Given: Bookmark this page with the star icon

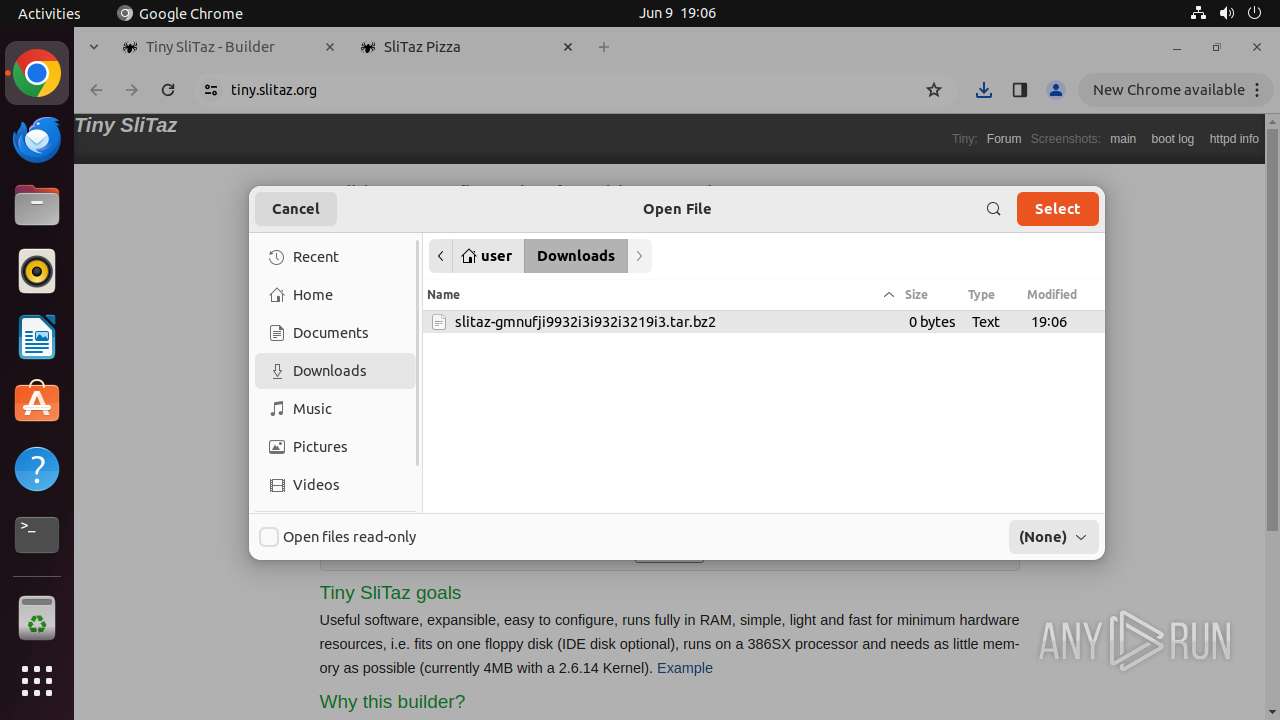Looking at the screenshot, I should pos(934,90).
